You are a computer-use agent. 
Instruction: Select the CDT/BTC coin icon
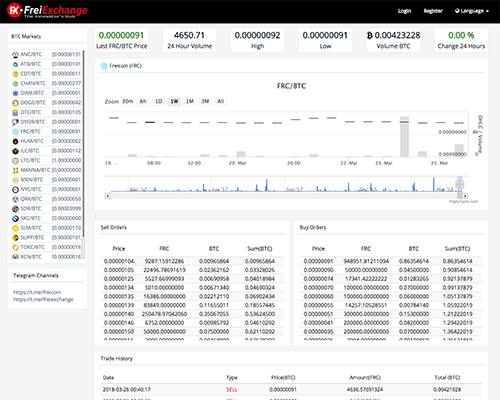[15, 74]
